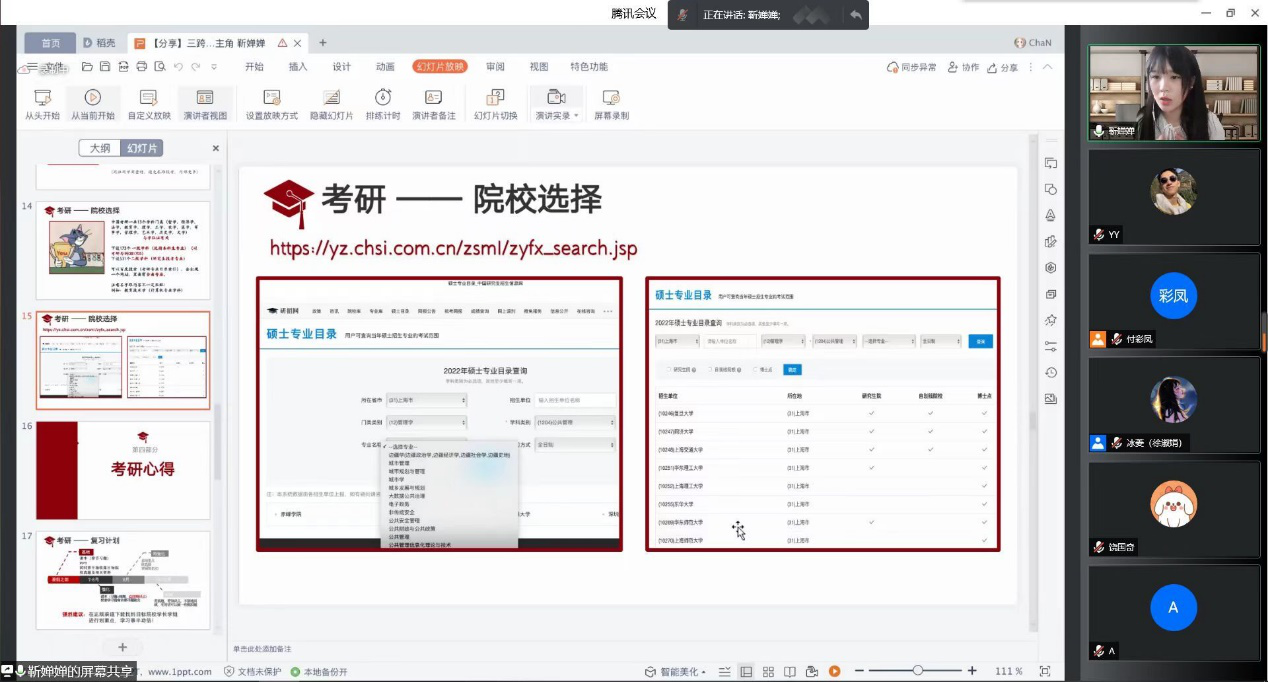1268x682 pixels.
Task: Open 排练计时 rehearsal timer
Action: (x=382, y=98)
